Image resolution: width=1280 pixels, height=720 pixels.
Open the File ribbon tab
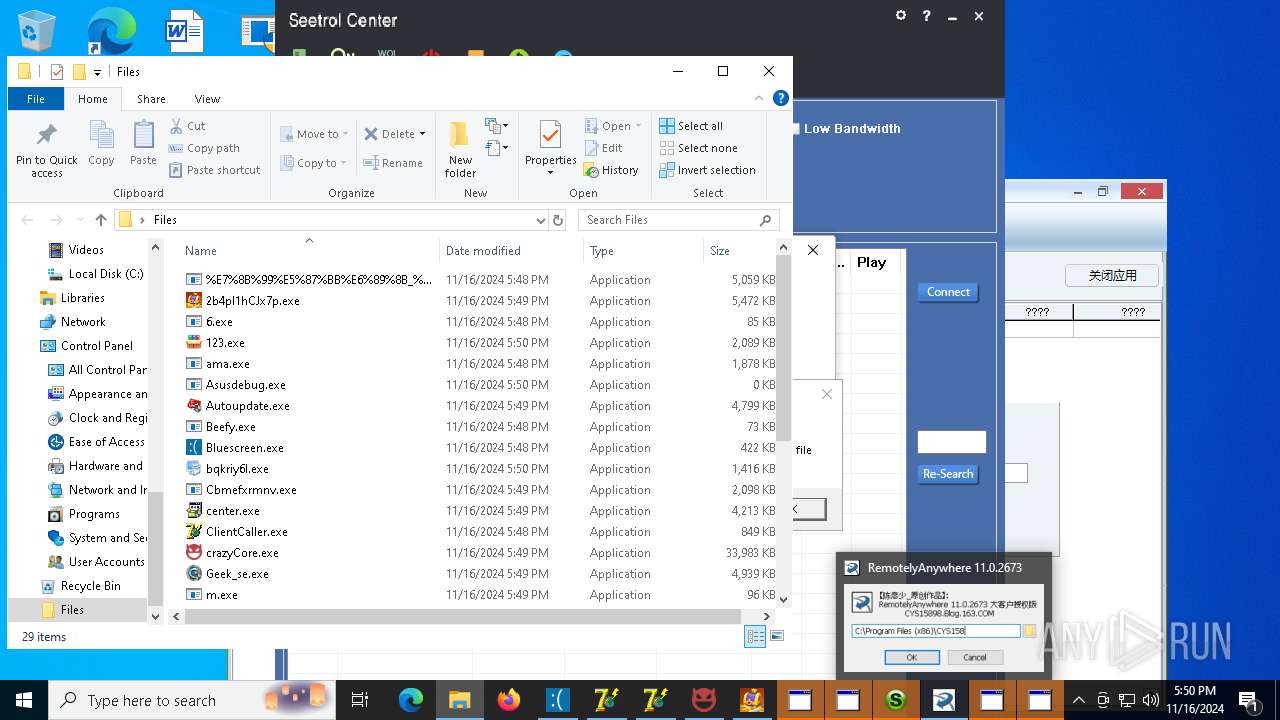coord(36,99)
